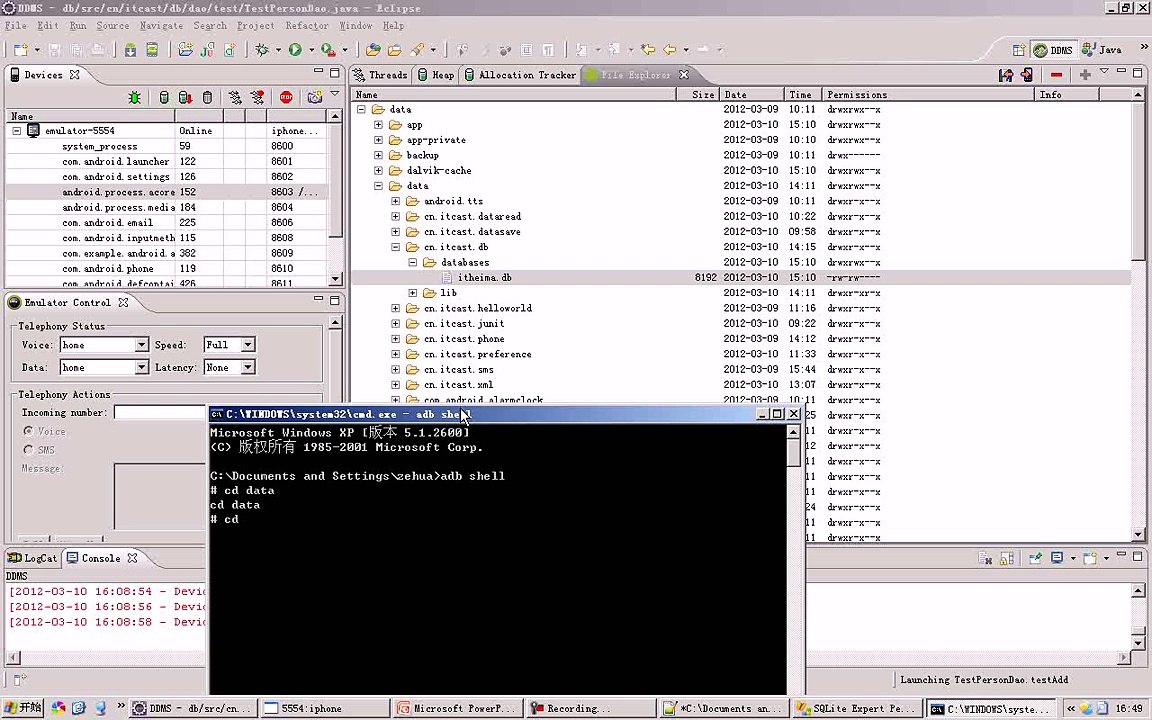Screen dimensions: 1152x720
Task: Click the Screen Capture camera icon
Action: pyautogui.click(x=315, y=97)
